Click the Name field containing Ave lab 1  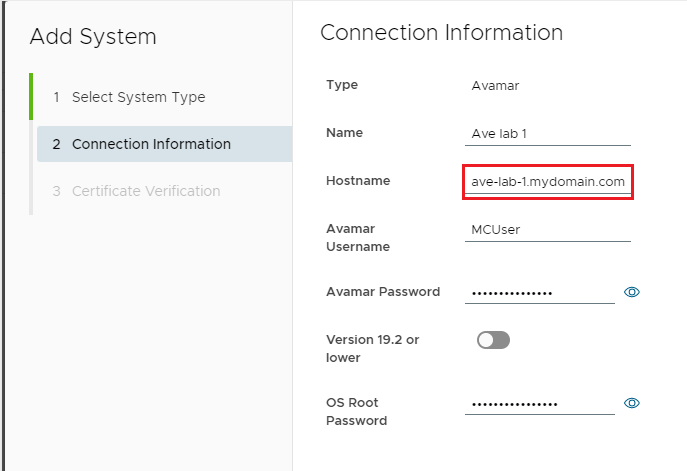pyautogui.click(x=548, y=135)
